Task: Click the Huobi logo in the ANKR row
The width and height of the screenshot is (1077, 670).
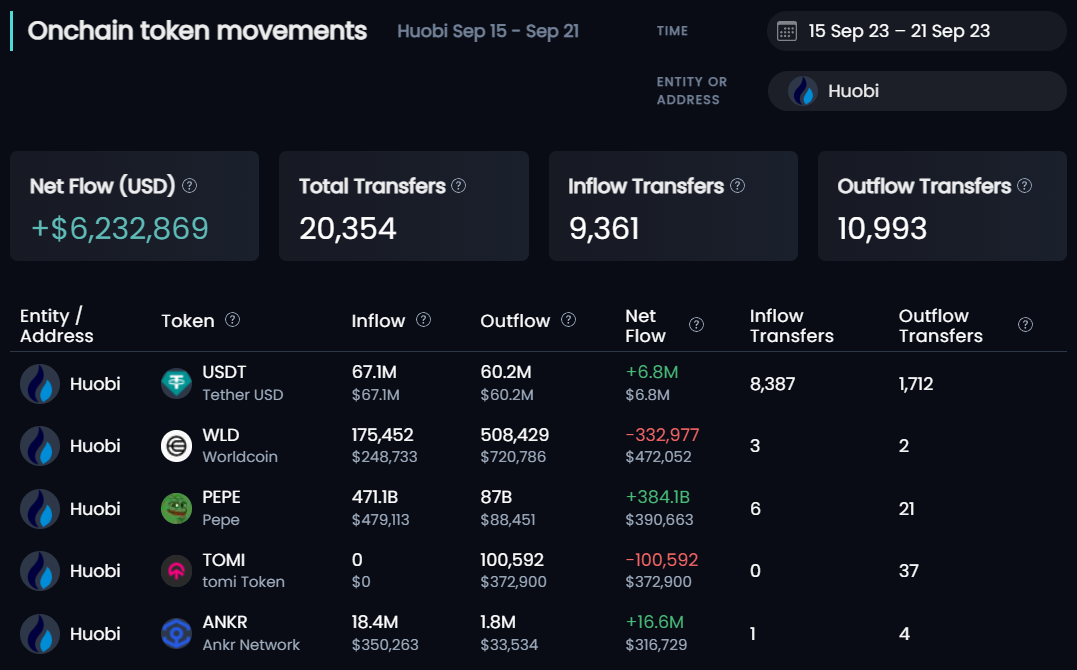Action: tap(40, 634)
